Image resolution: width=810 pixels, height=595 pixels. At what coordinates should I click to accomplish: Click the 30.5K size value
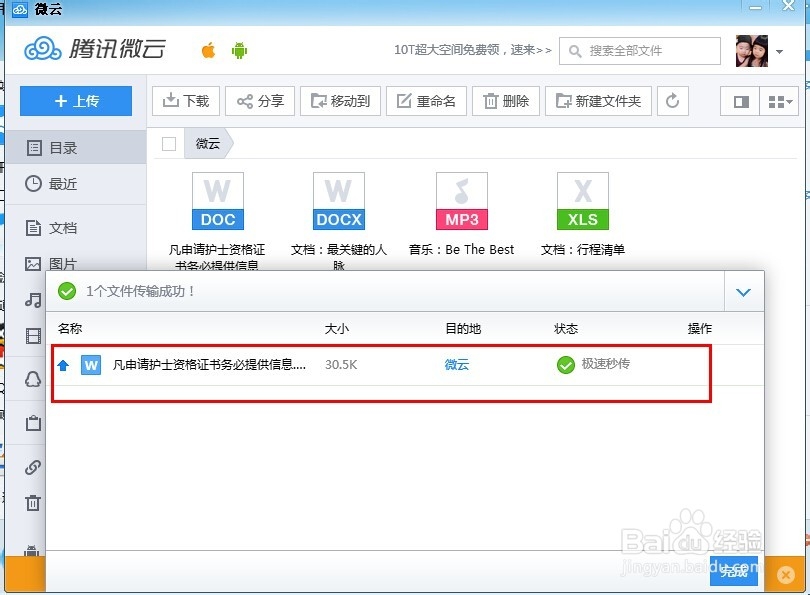341,365
